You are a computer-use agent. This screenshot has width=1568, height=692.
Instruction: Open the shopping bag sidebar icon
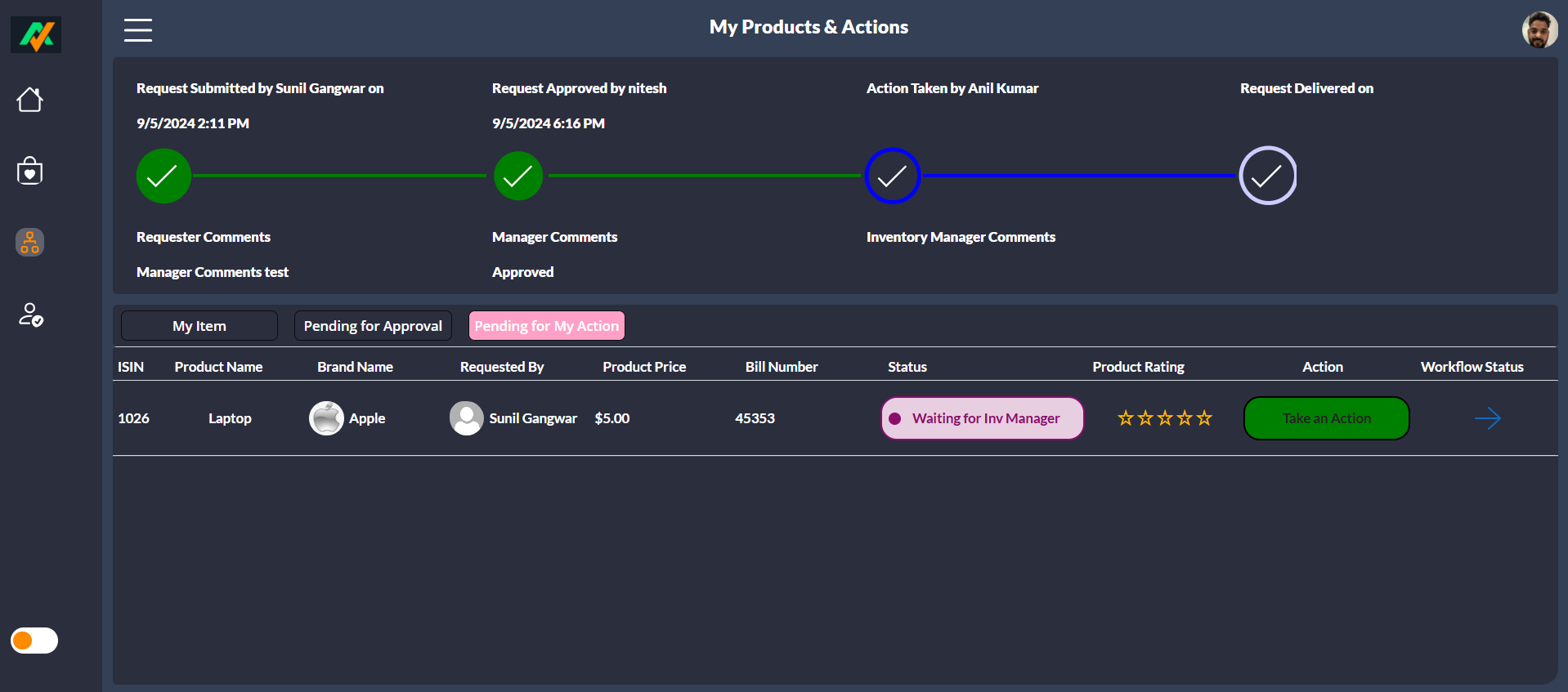click(x=30, y=171)
